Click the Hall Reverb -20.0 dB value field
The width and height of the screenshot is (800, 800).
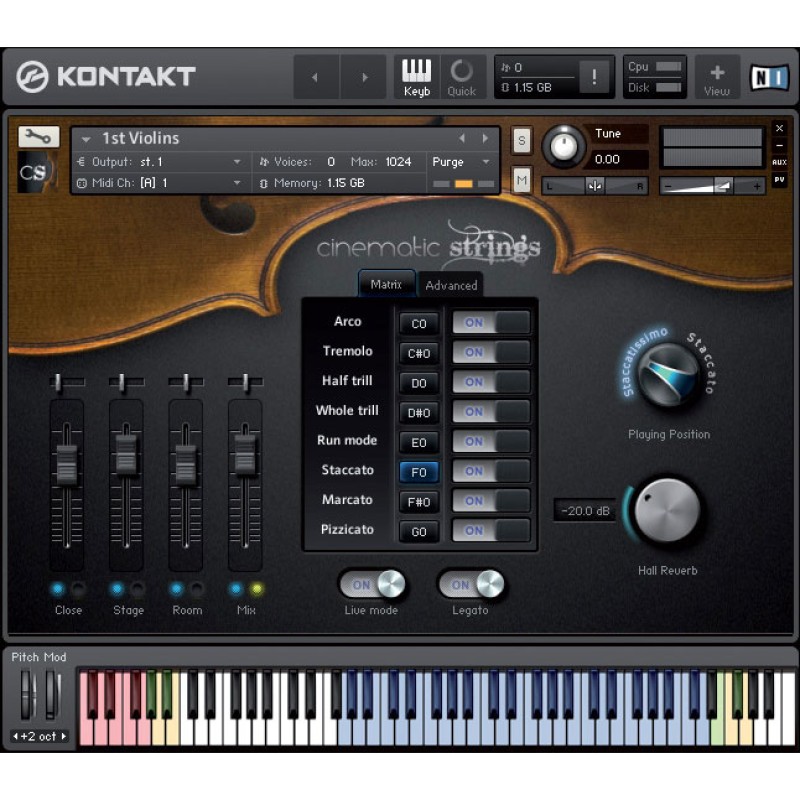point(583,511)
